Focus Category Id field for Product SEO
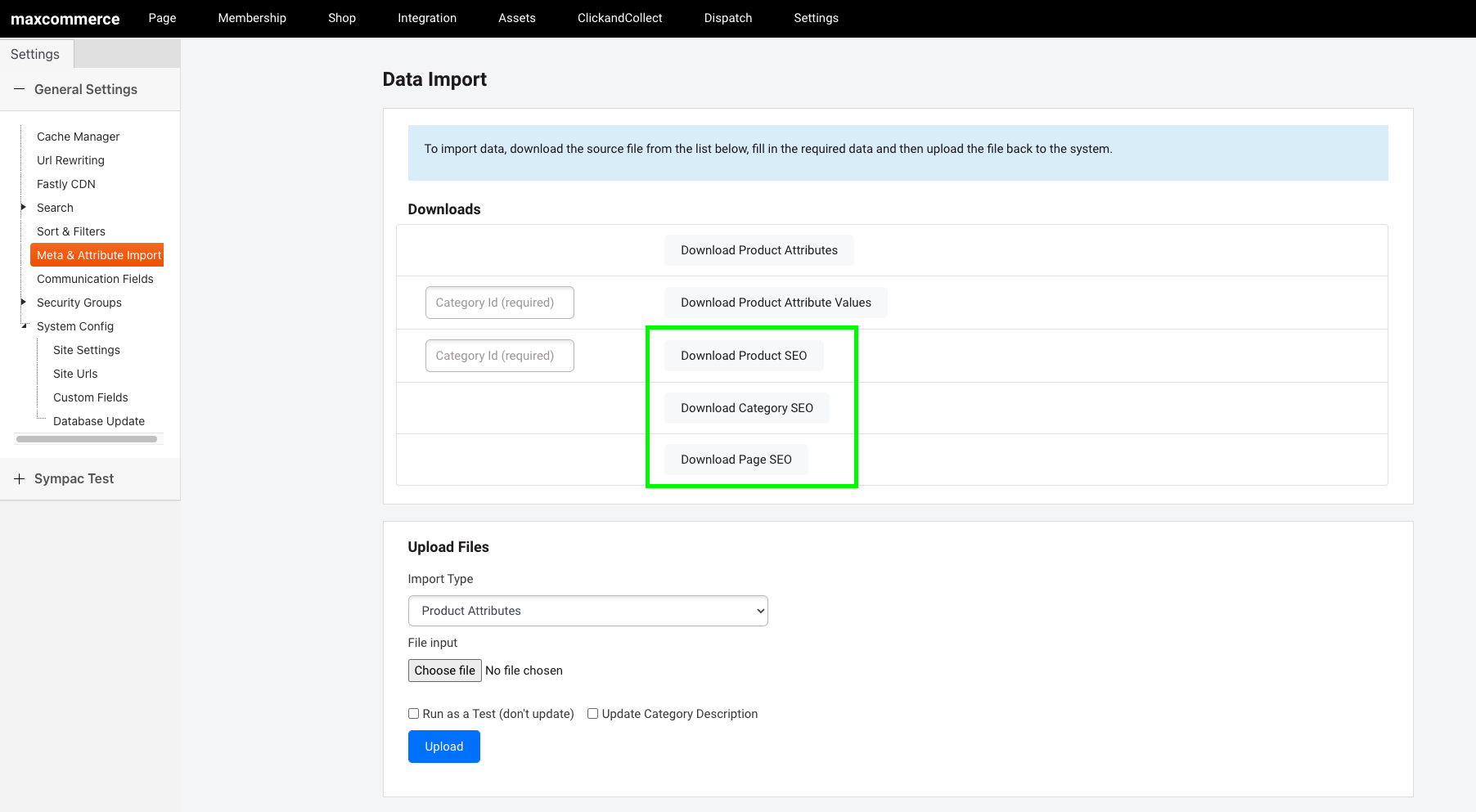The width and height of the screenshot is (1476, 812). click(500, 356)
